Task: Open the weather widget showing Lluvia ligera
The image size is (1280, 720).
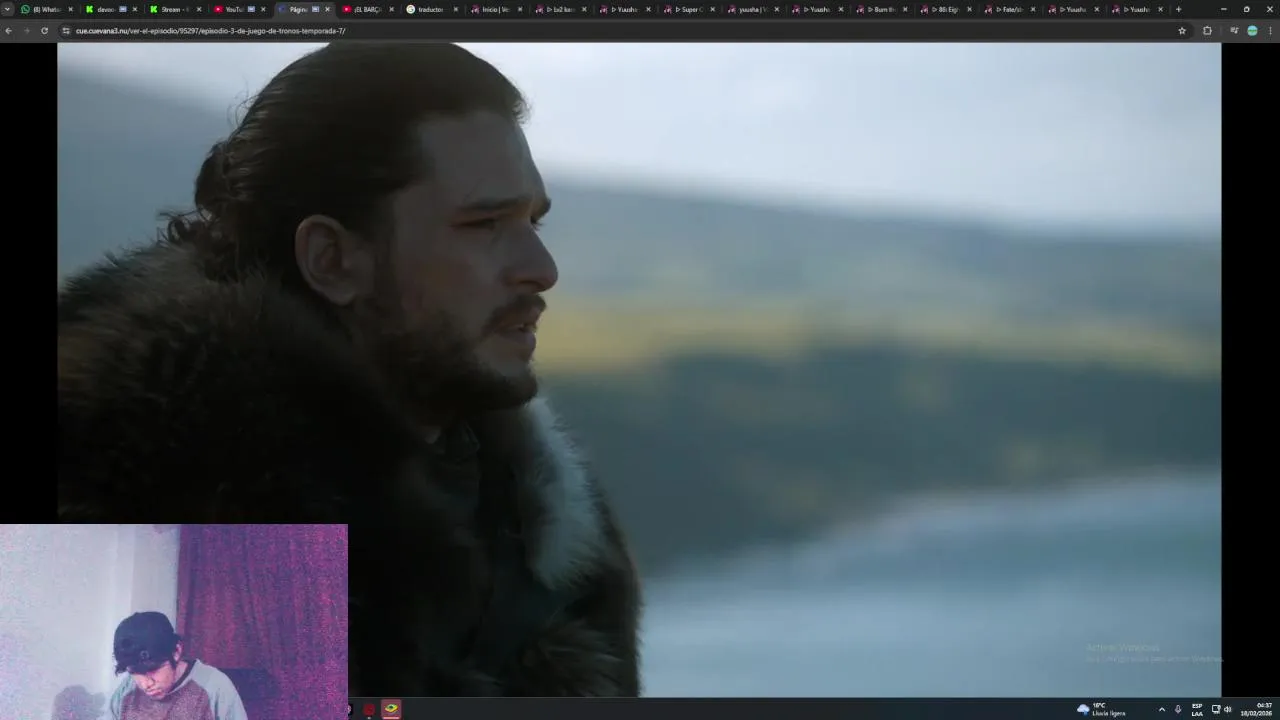Action: coord(1101,709)
